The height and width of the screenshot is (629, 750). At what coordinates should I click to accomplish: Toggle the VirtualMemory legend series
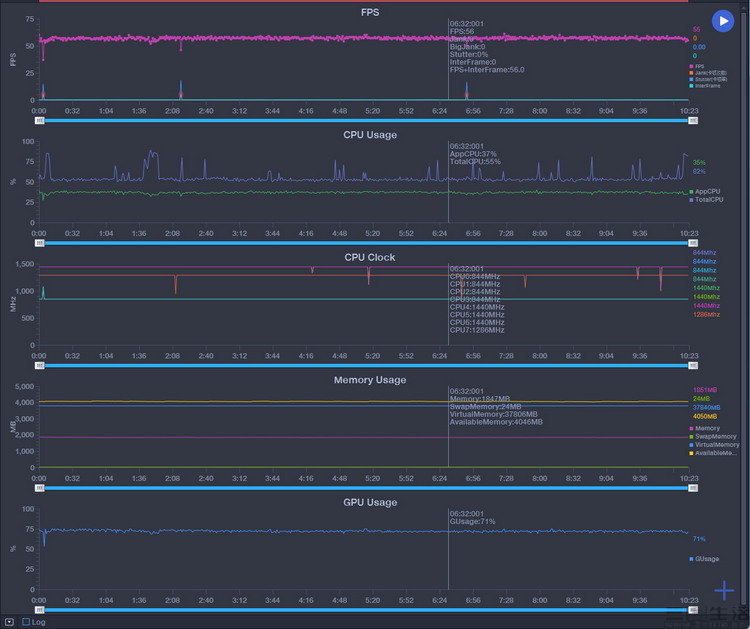(714, 445)
